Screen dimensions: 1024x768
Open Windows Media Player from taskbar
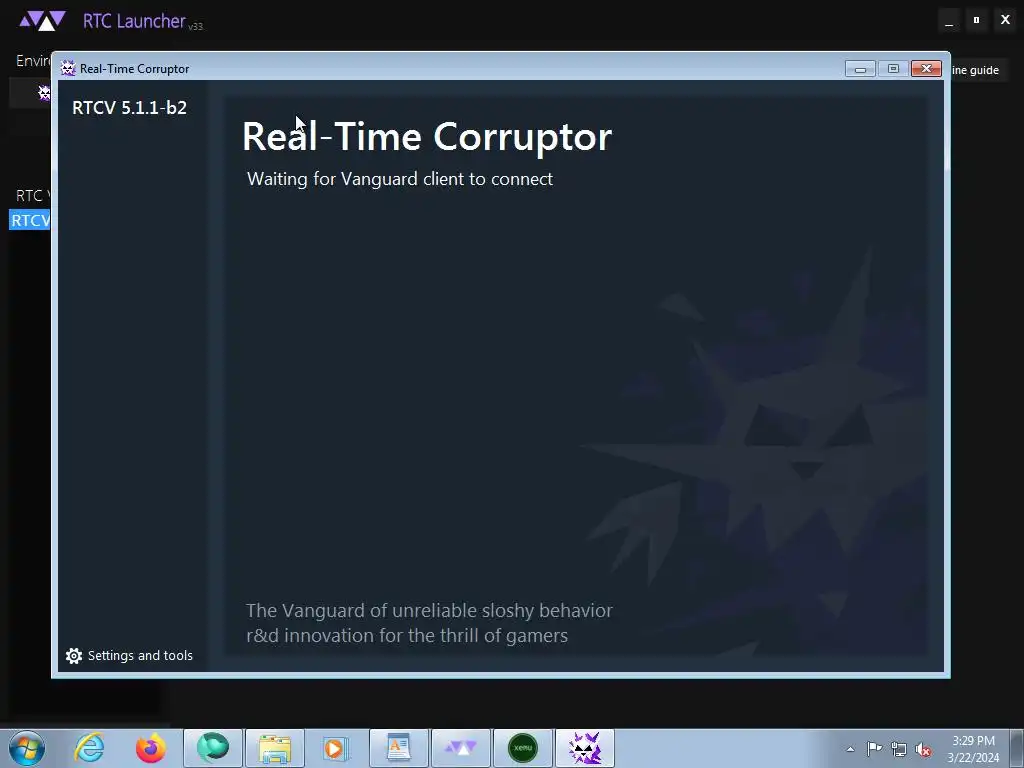tap(336, 748)
